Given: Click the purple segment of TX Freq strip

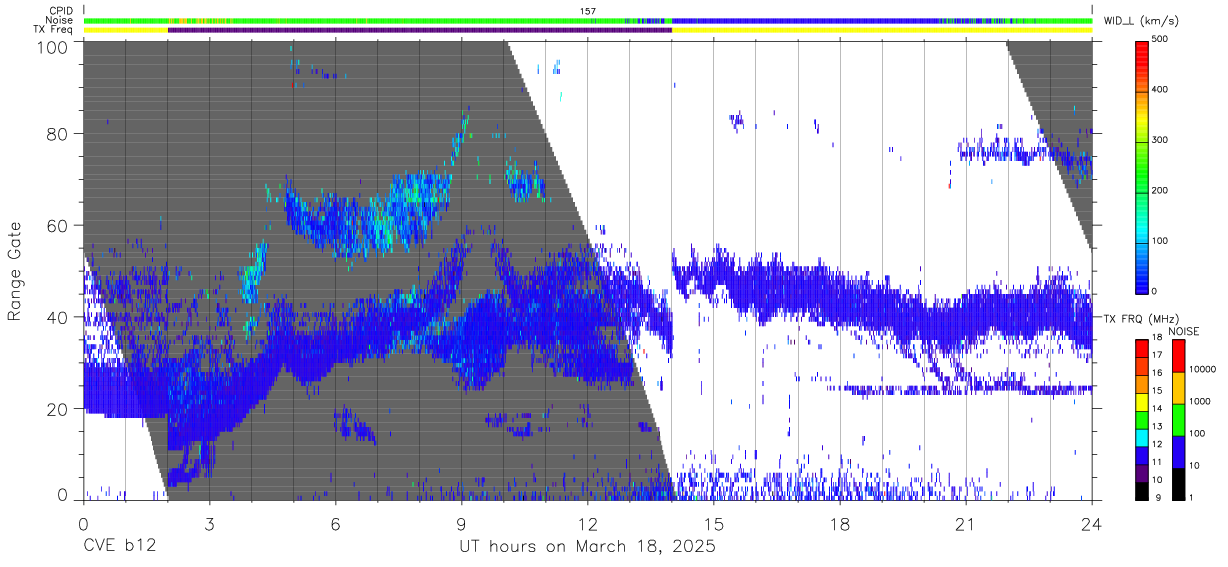Looking at the screenshot, I should [x=420, y=30].
